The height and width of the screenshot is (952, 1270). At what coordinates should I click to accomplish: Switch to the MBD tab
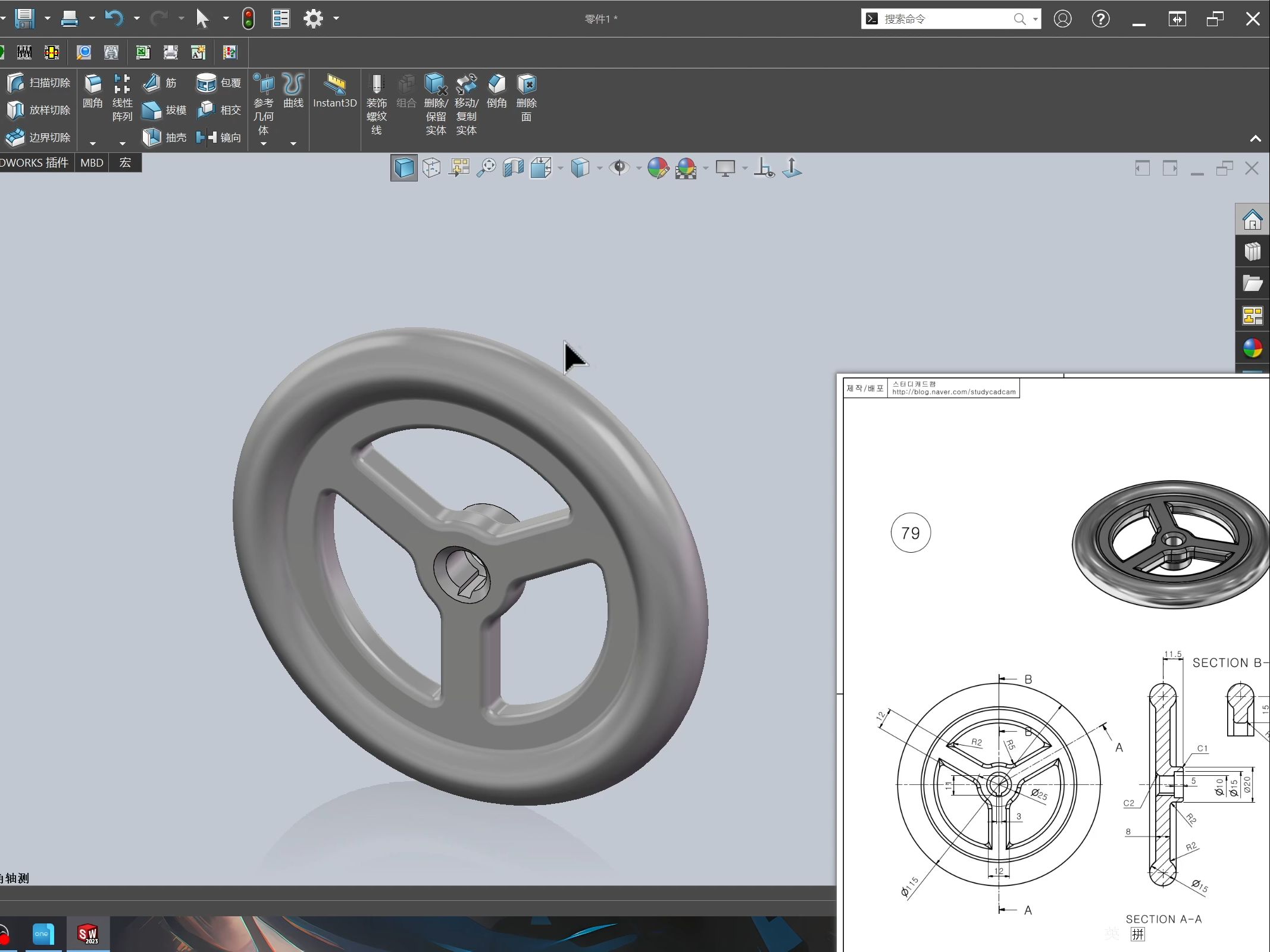coord(92,163)
